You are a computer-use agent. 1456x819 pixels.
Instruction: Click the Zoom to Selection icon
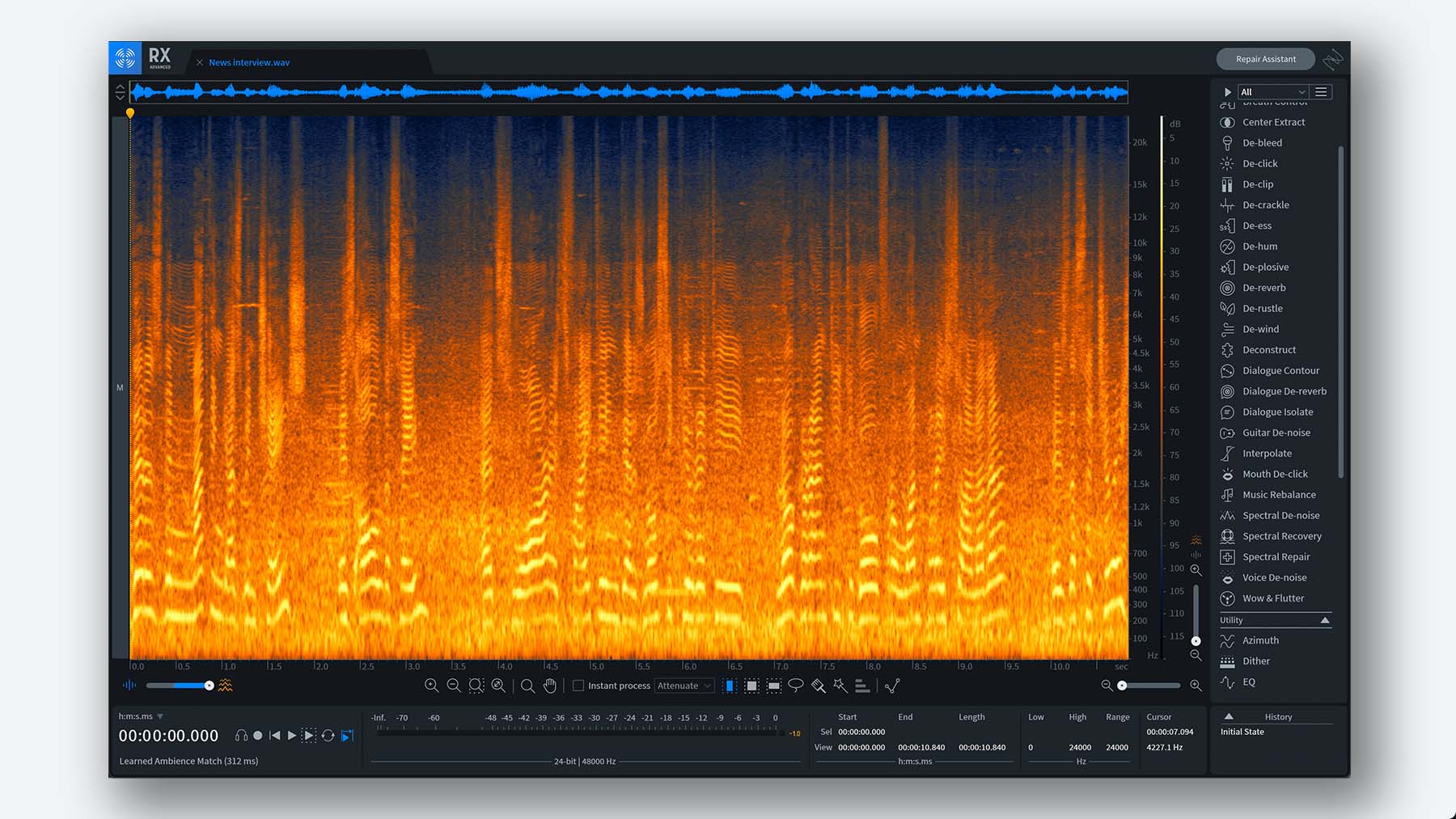click(x=476, y=686)
